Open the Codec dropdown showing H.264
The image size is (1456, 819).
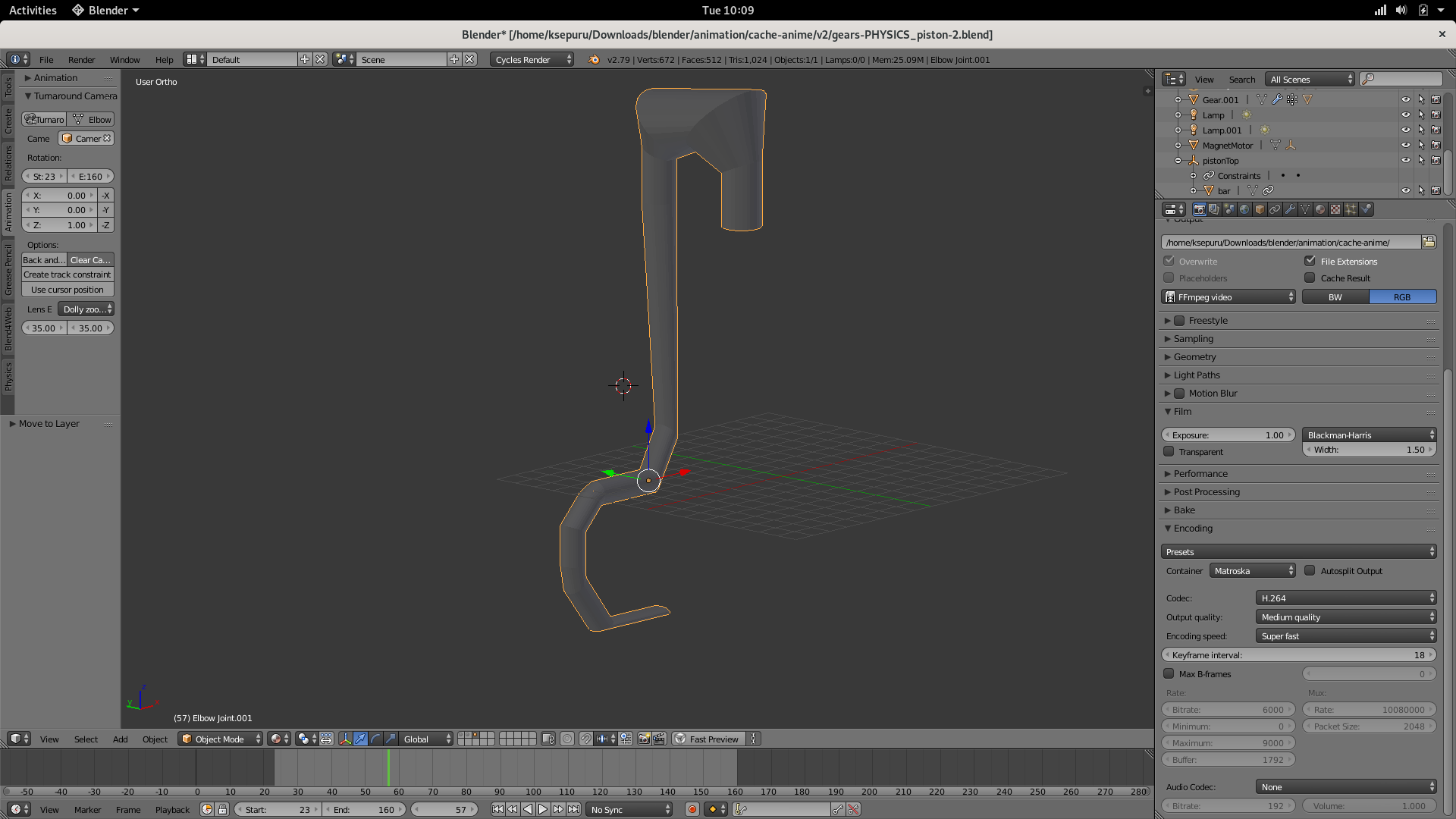click(1345, 598)
